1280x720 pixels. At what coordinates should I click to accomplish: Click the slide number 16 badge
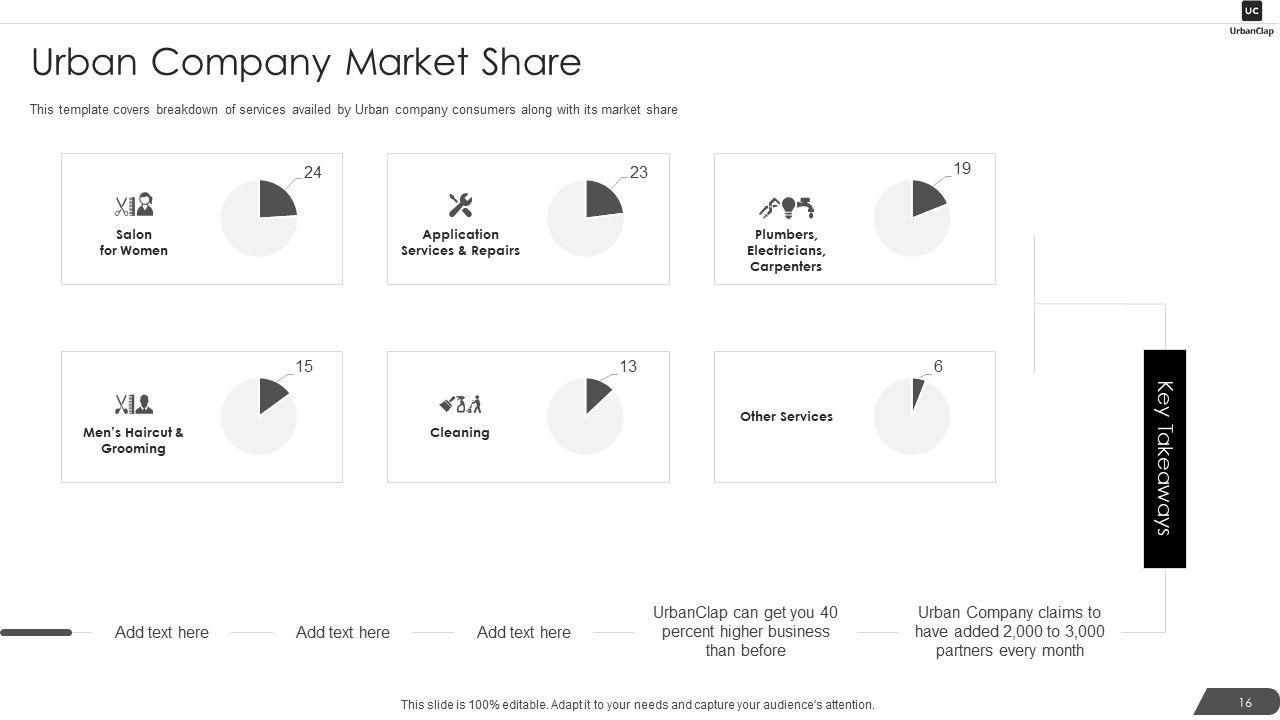tap(1244, 703)
